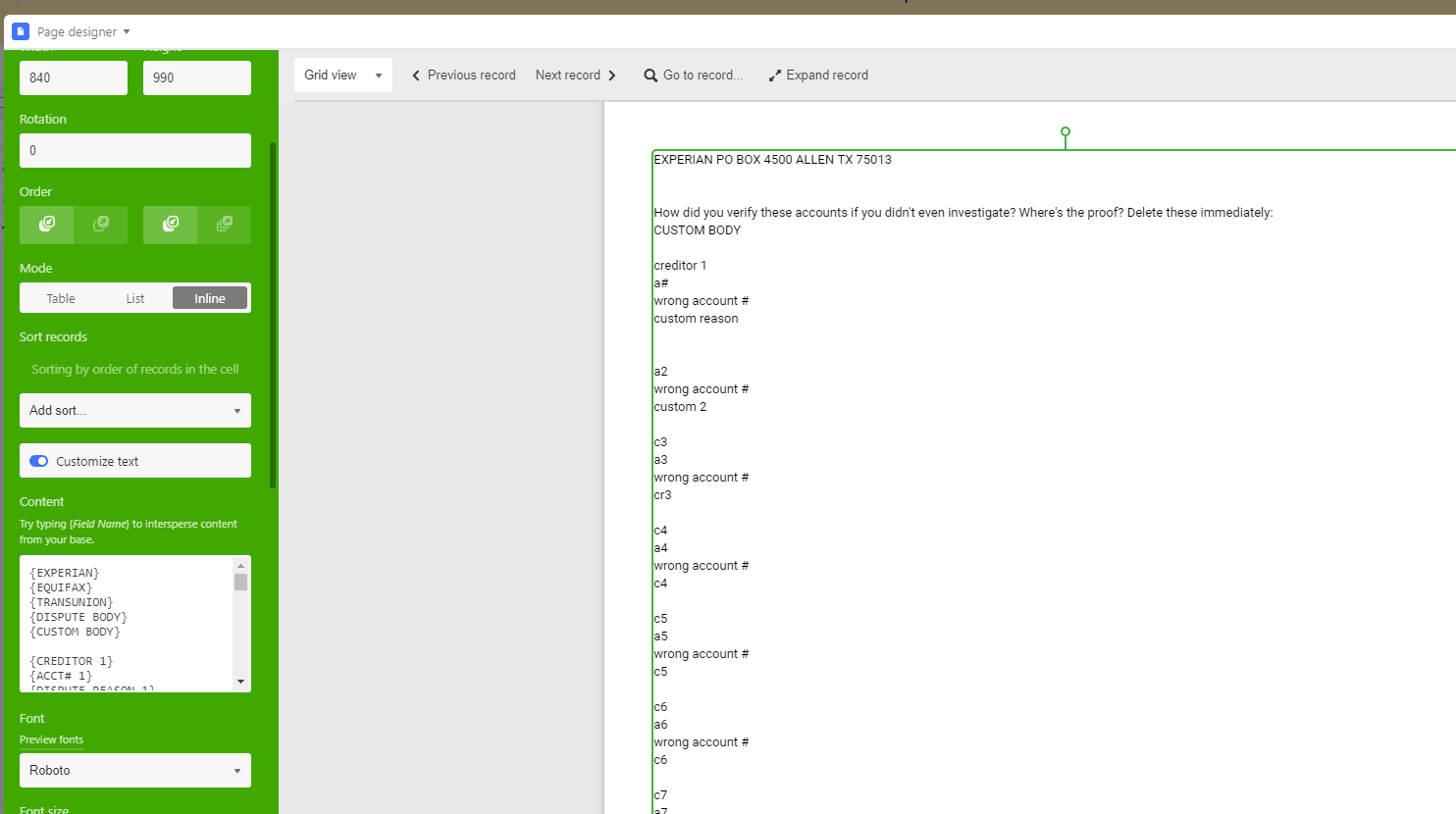
Task: Select Inline mode
Action: coord(210,298)
